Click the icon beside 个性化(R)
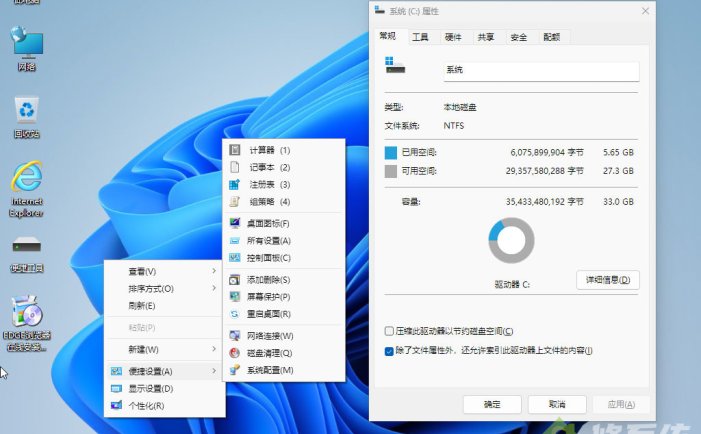 [116, 405]
